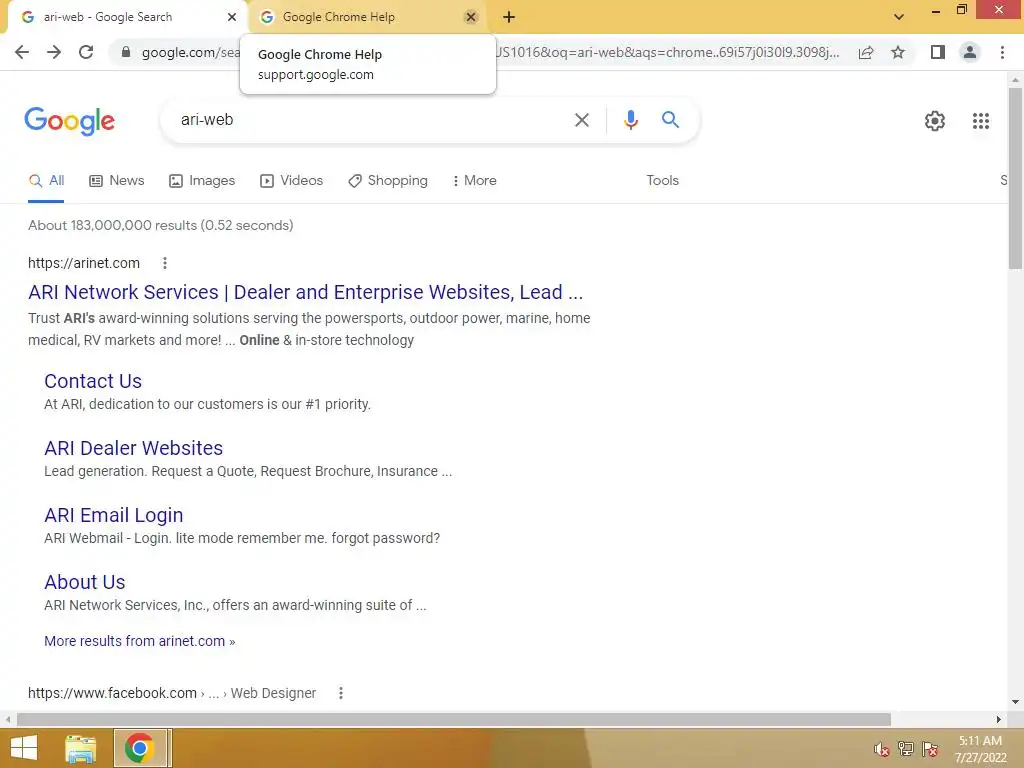This screenshot has width=1024, height=768.
Task: Open the Chrome three-dot menu
Action: pos(1002,52)
